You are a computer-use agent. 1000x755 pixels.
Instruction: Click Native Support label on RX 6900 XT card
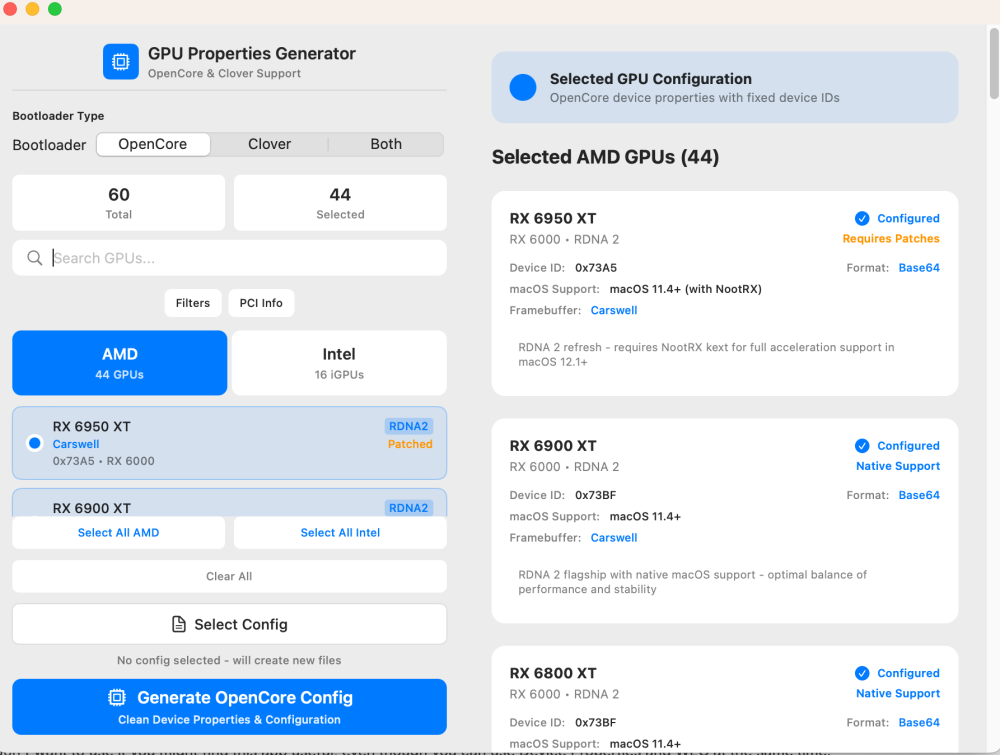pos(897,466)
